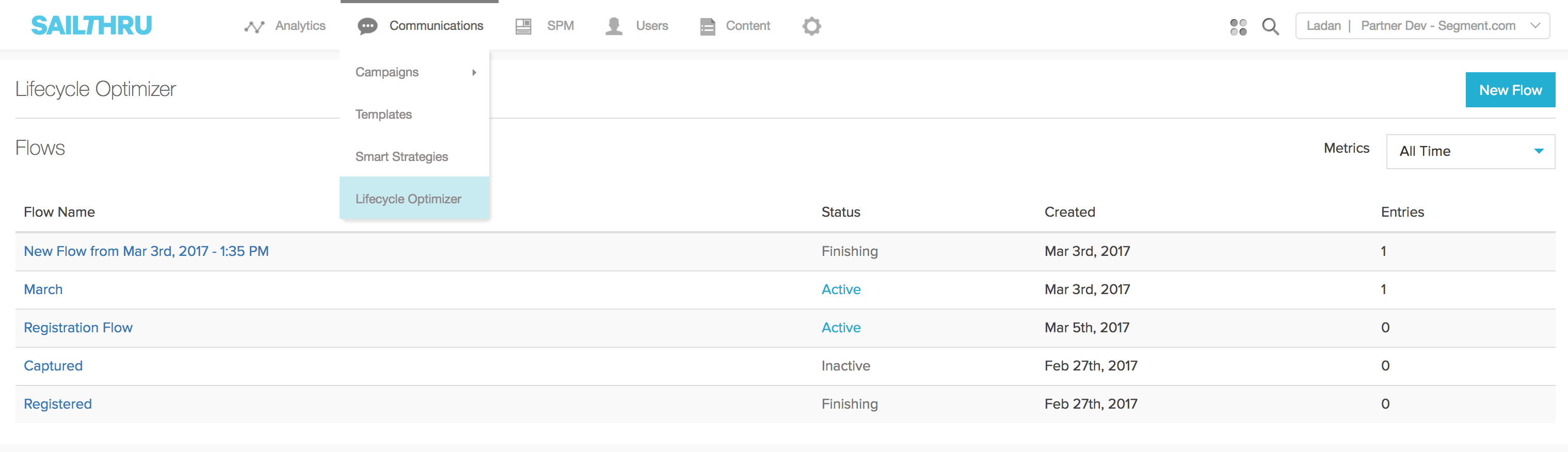
Task: Open the settings gear icon
Action: pyautogui.click(x=811, y=26)
